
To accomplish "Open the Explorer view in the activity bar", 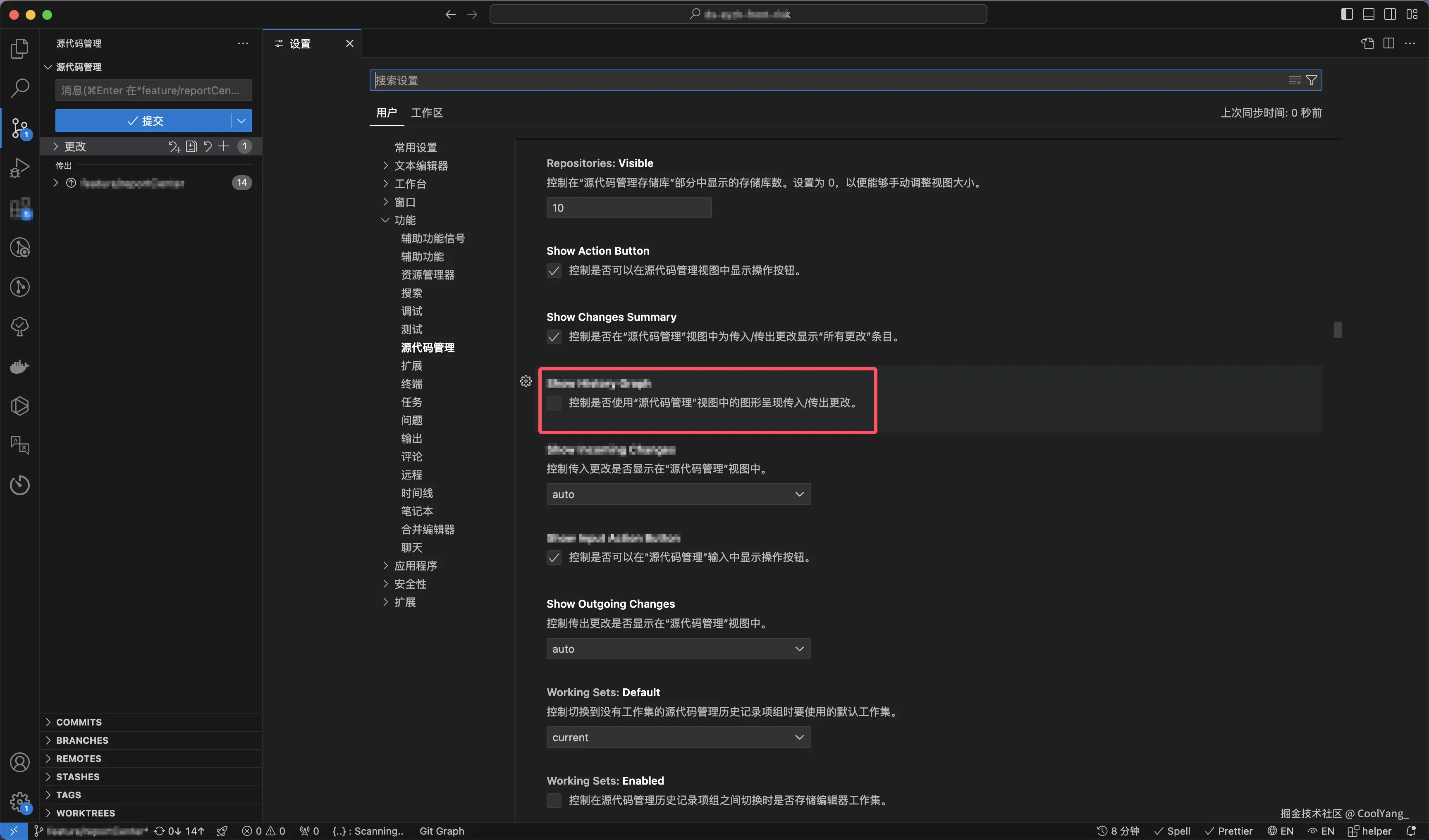I will tap(19, 49).
